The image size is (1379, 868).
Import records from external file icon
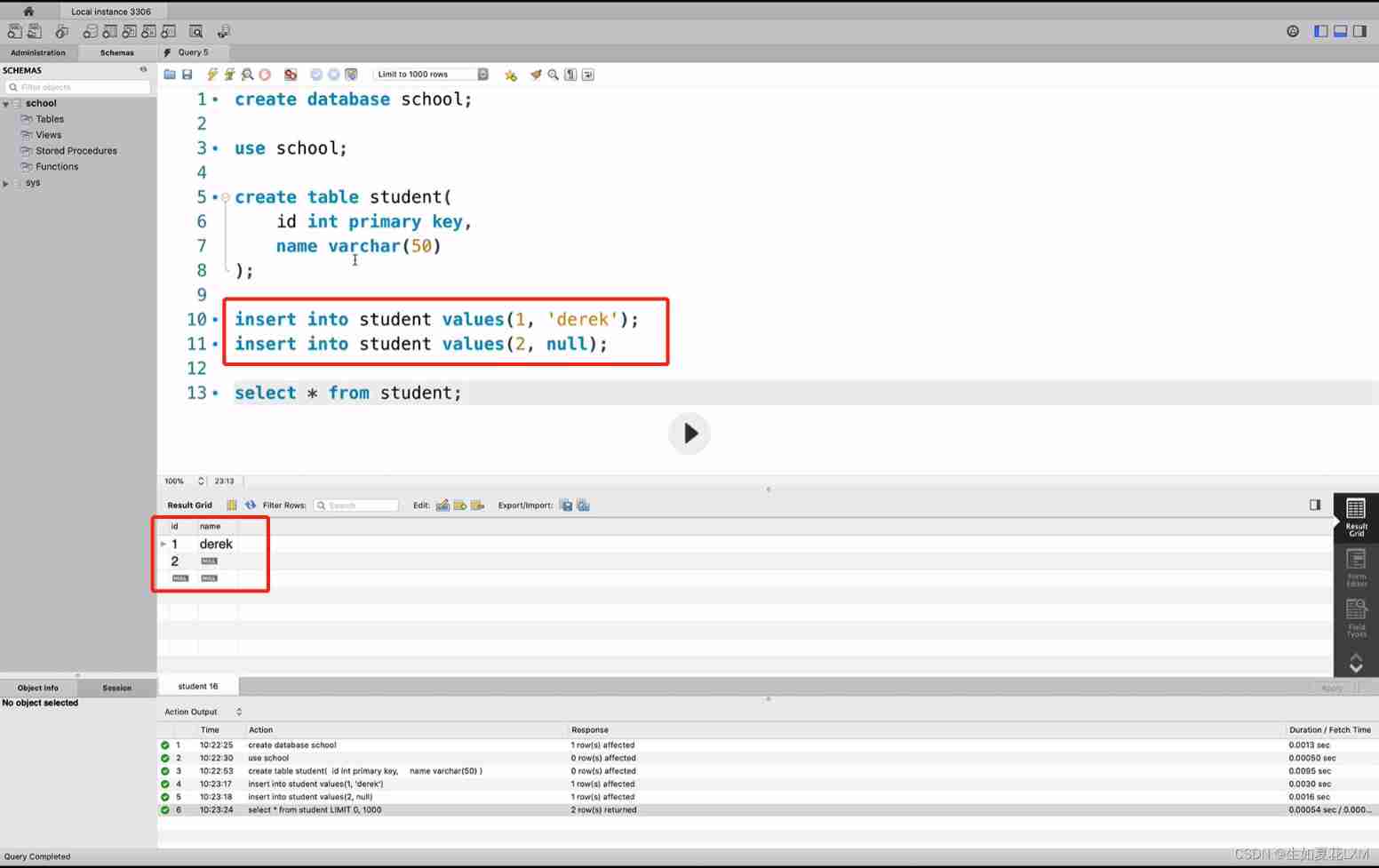[x=584, y=506]
